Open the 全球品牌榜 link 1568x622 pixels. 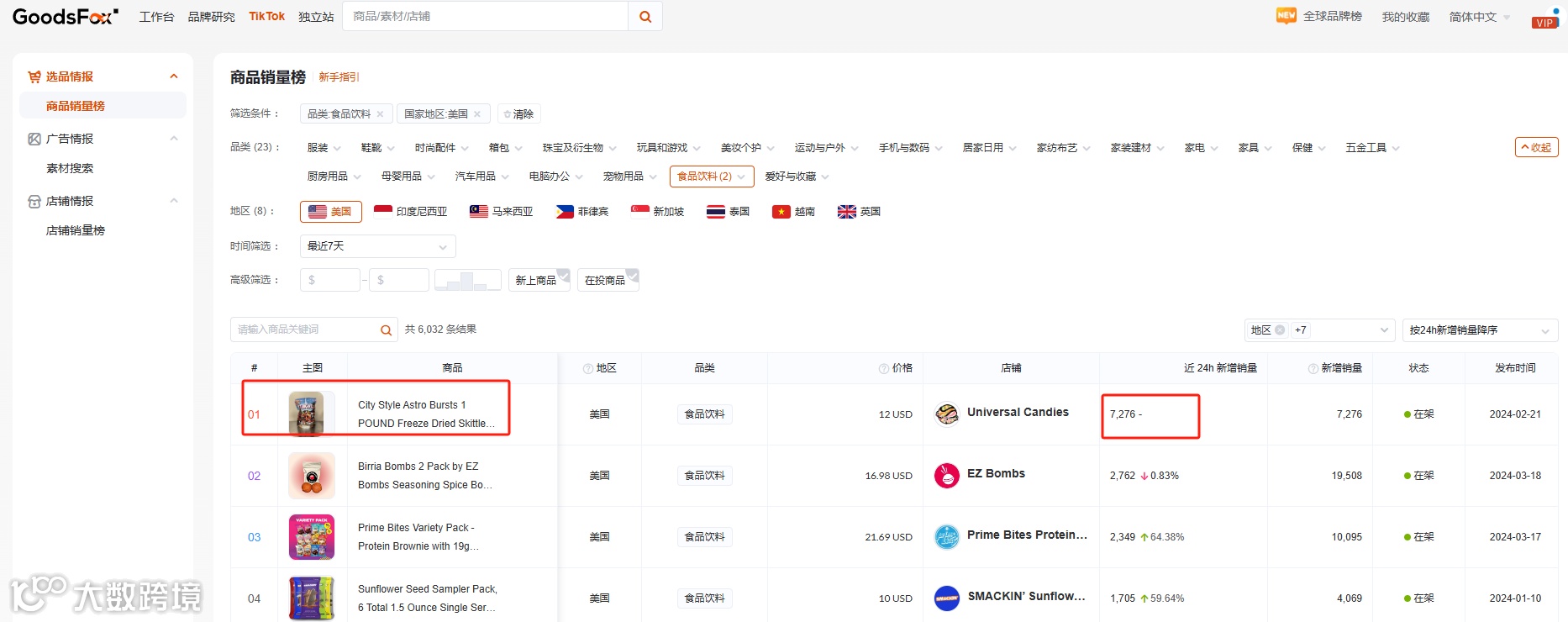[x=1333, y=17]
